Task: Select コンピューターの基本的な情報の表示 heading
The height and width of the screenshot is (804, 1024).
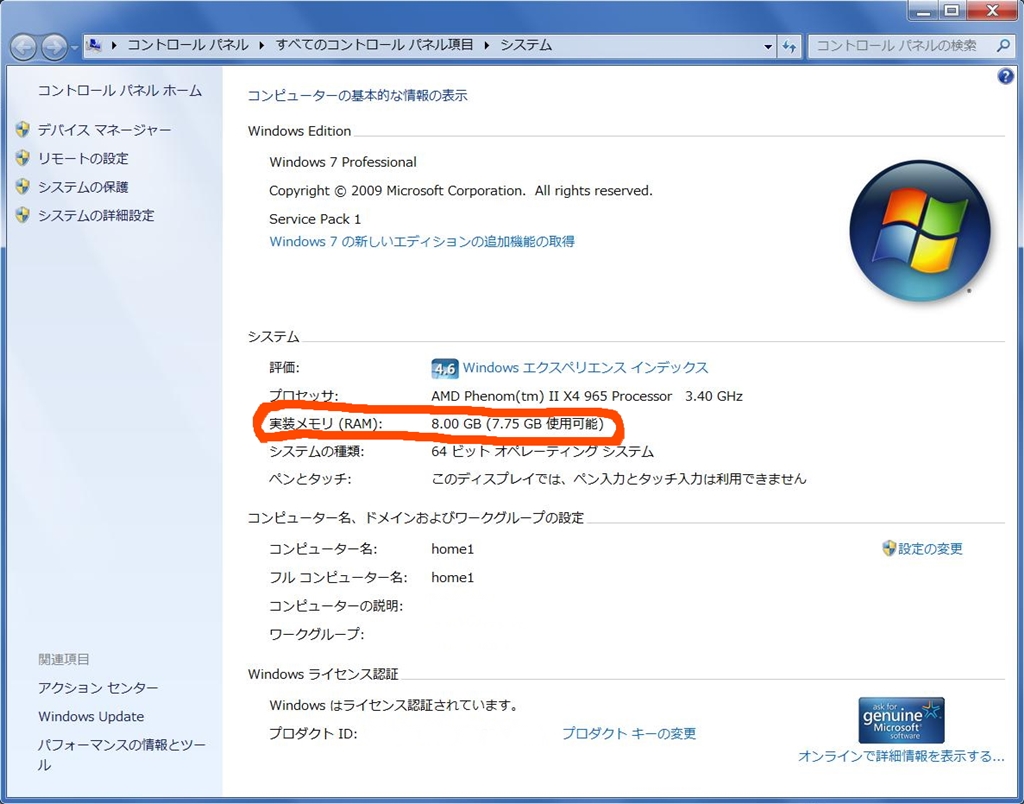Action: pos(357,95)
